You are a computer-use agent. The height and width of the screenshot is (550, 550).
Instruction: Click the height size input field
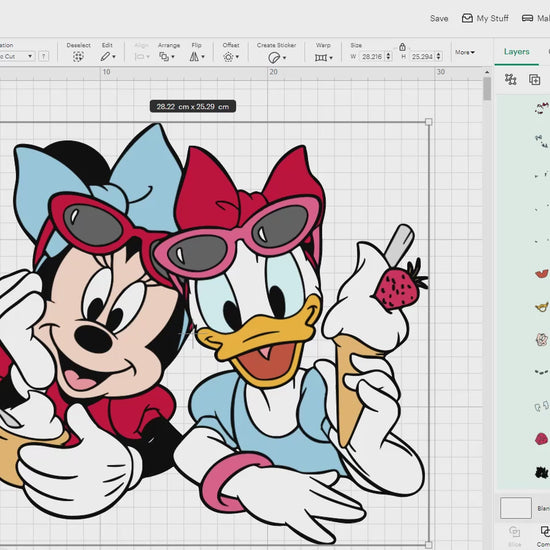(x=422, y=56)
